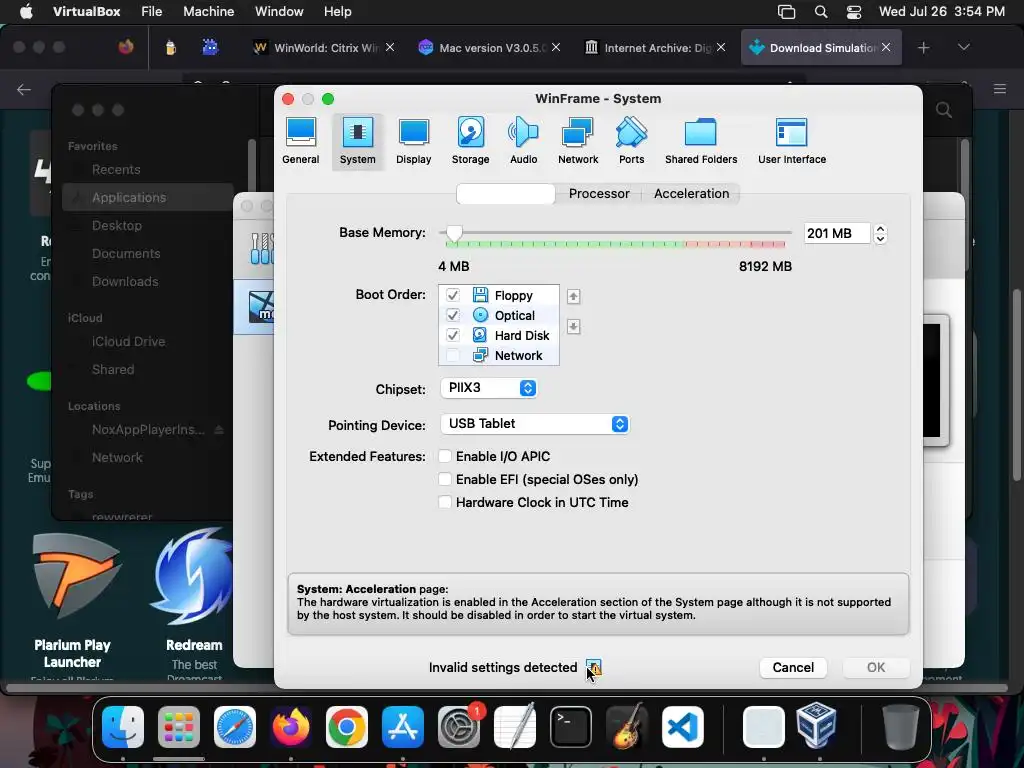Screen dimensions: 1024x768
Task: Open the User Interface settings section
Action: 792,141
